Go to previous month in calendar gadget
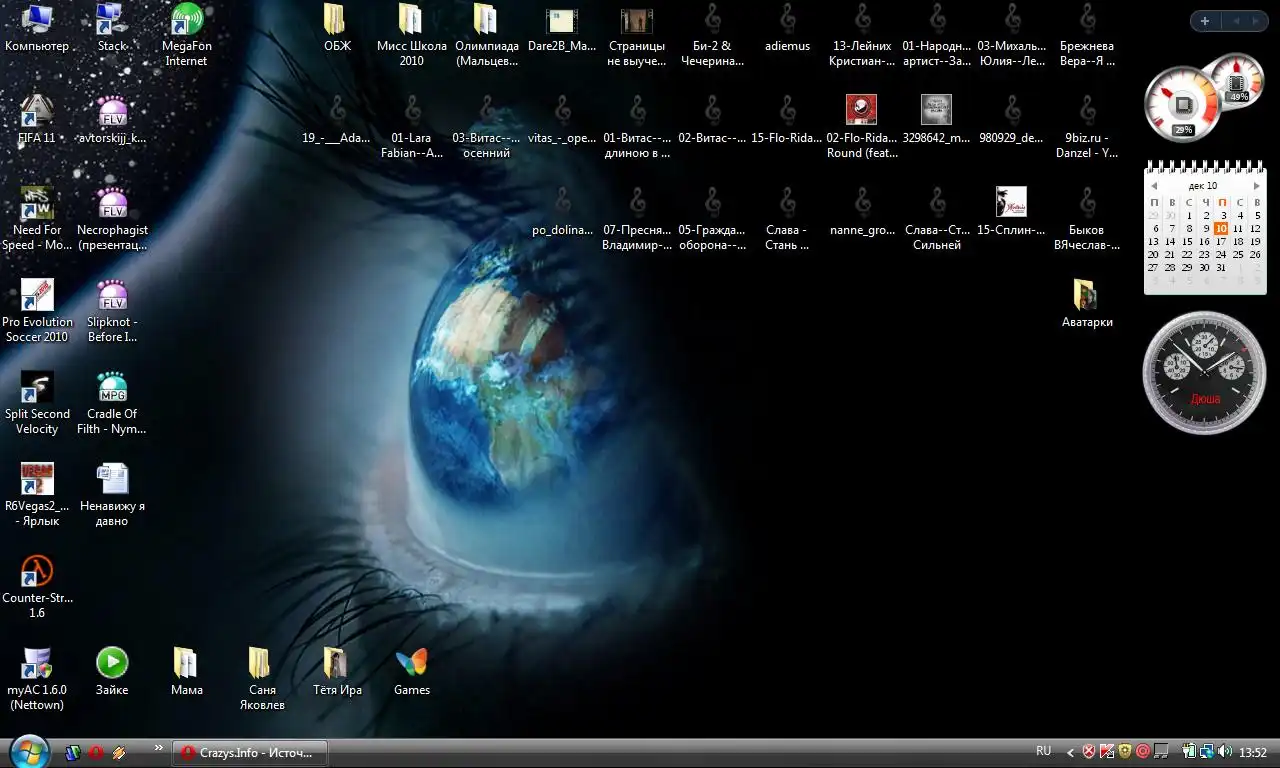The height and width of the screenshot is (768, 1280). pyautogui.click(x=1154, y=186)
